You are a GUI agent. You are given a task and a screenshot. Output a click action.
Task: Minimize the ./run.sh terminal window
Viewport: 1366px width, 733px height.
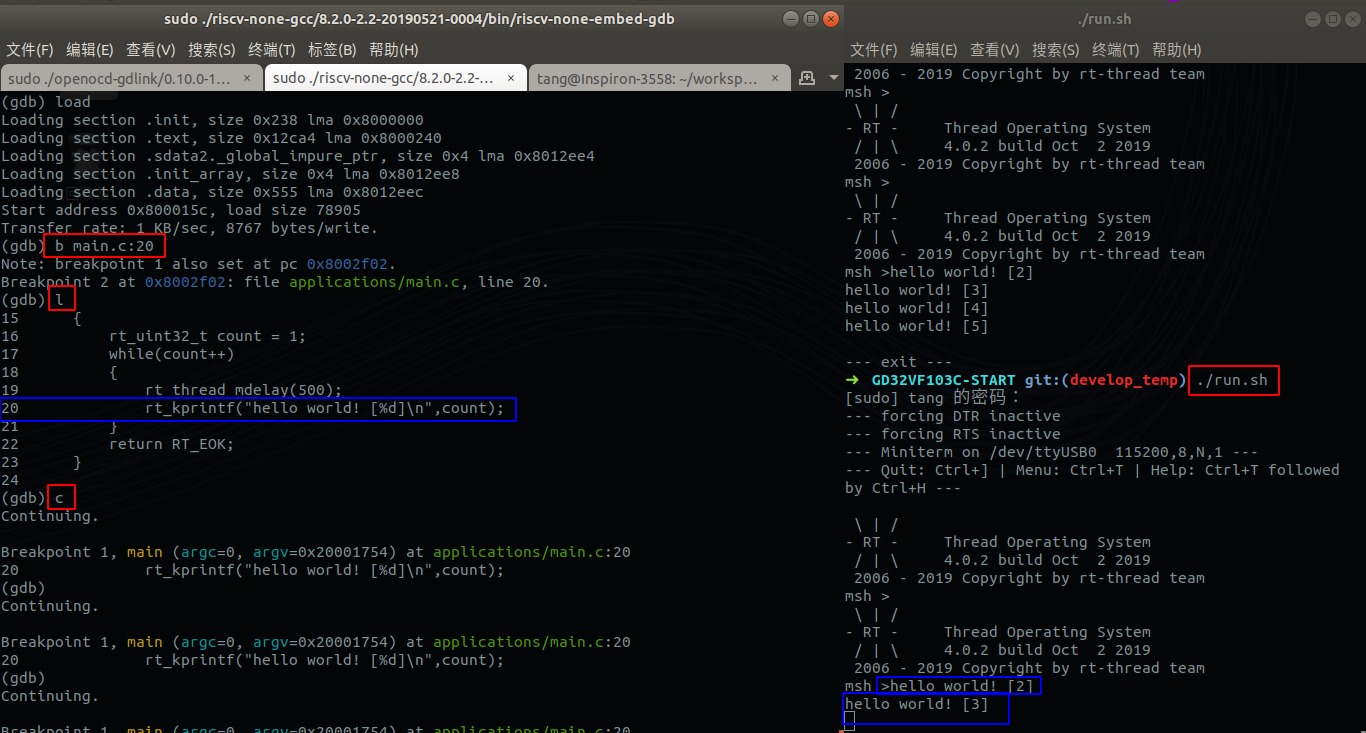click(x=1313, y=19)
